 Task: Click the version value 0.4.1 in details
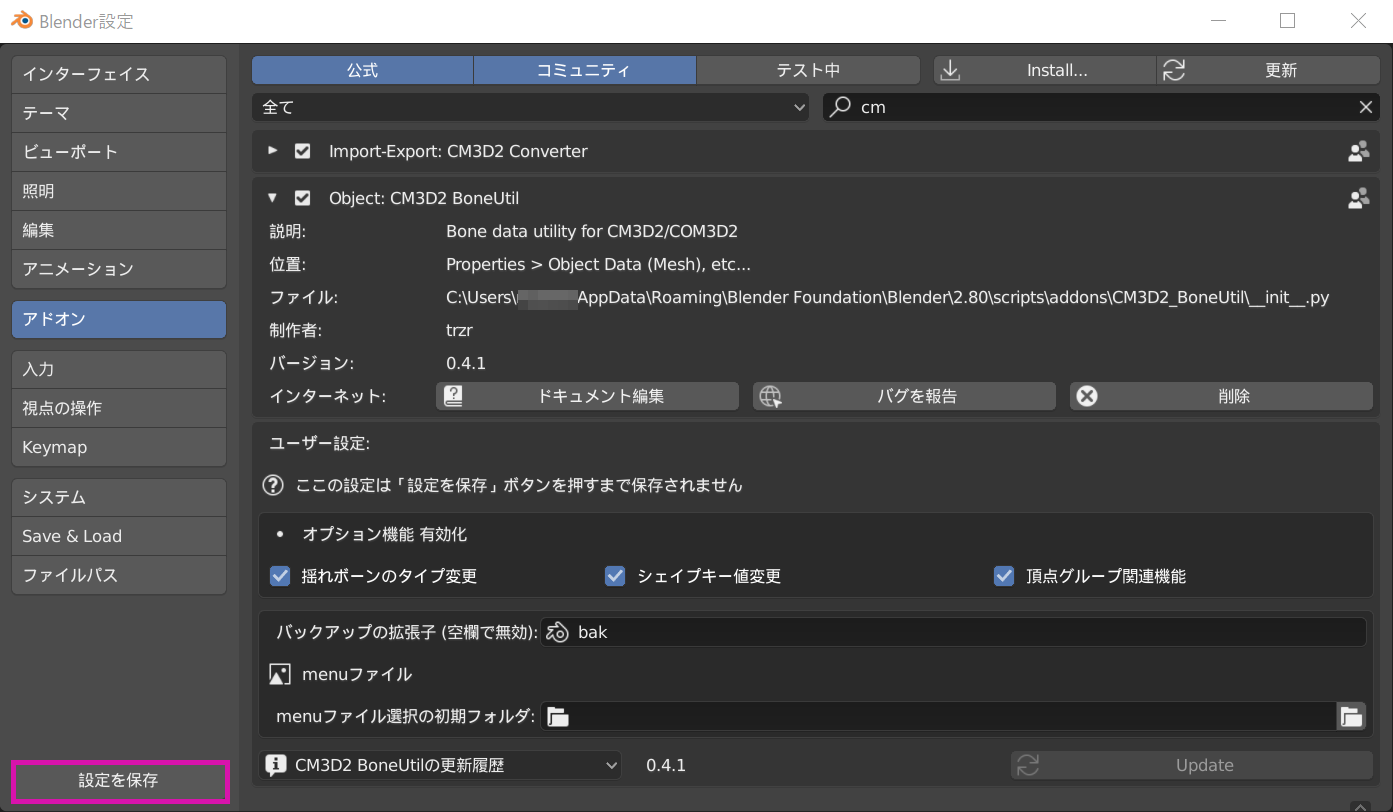coord(466,363)
